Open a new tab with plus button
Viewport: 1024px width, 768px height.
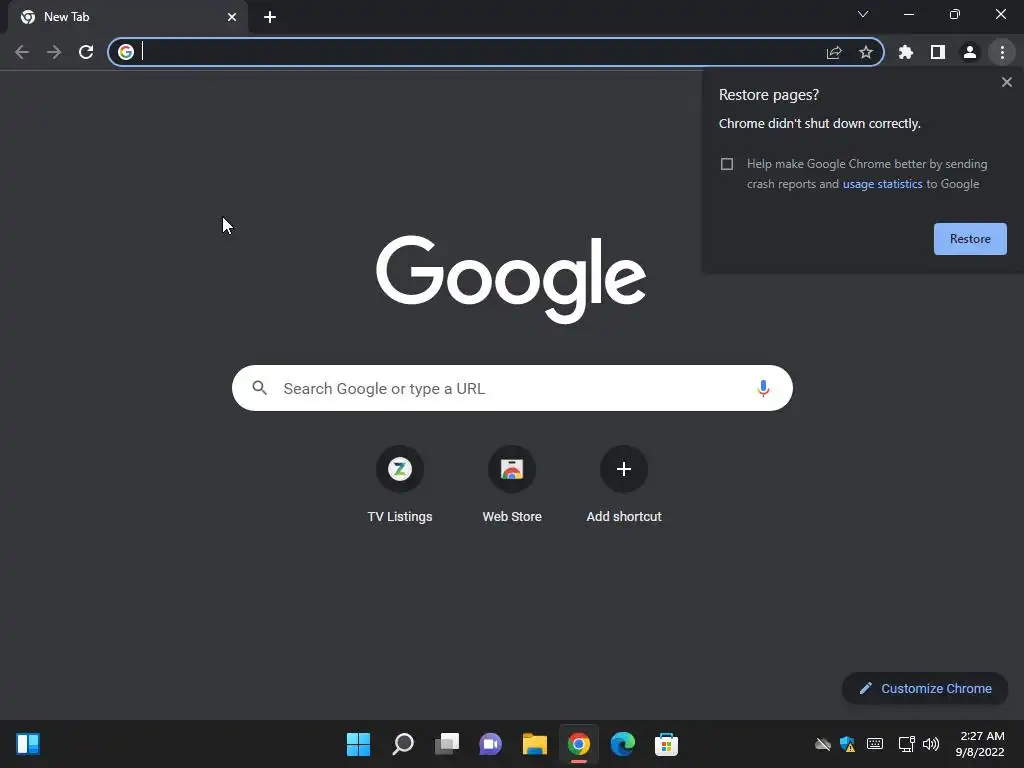tap(270, 17)
